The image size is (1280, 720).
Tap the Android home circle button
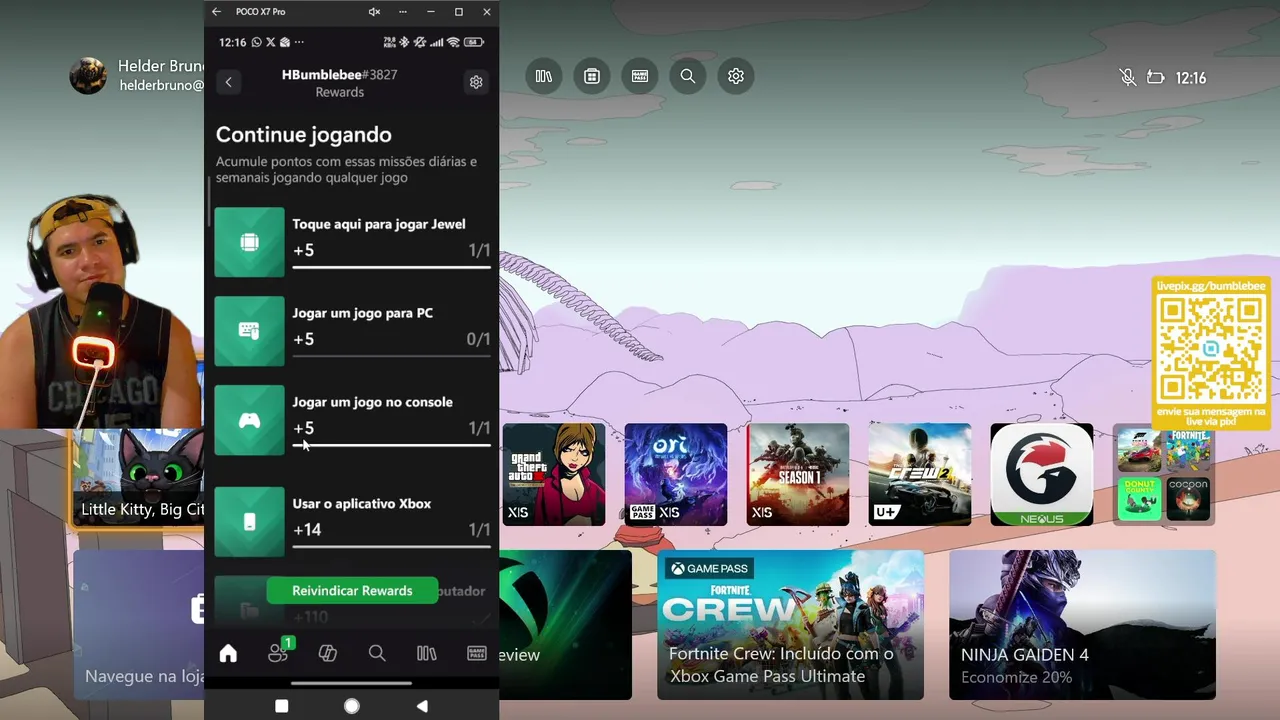pyautogui.click(x=352, y=706)
